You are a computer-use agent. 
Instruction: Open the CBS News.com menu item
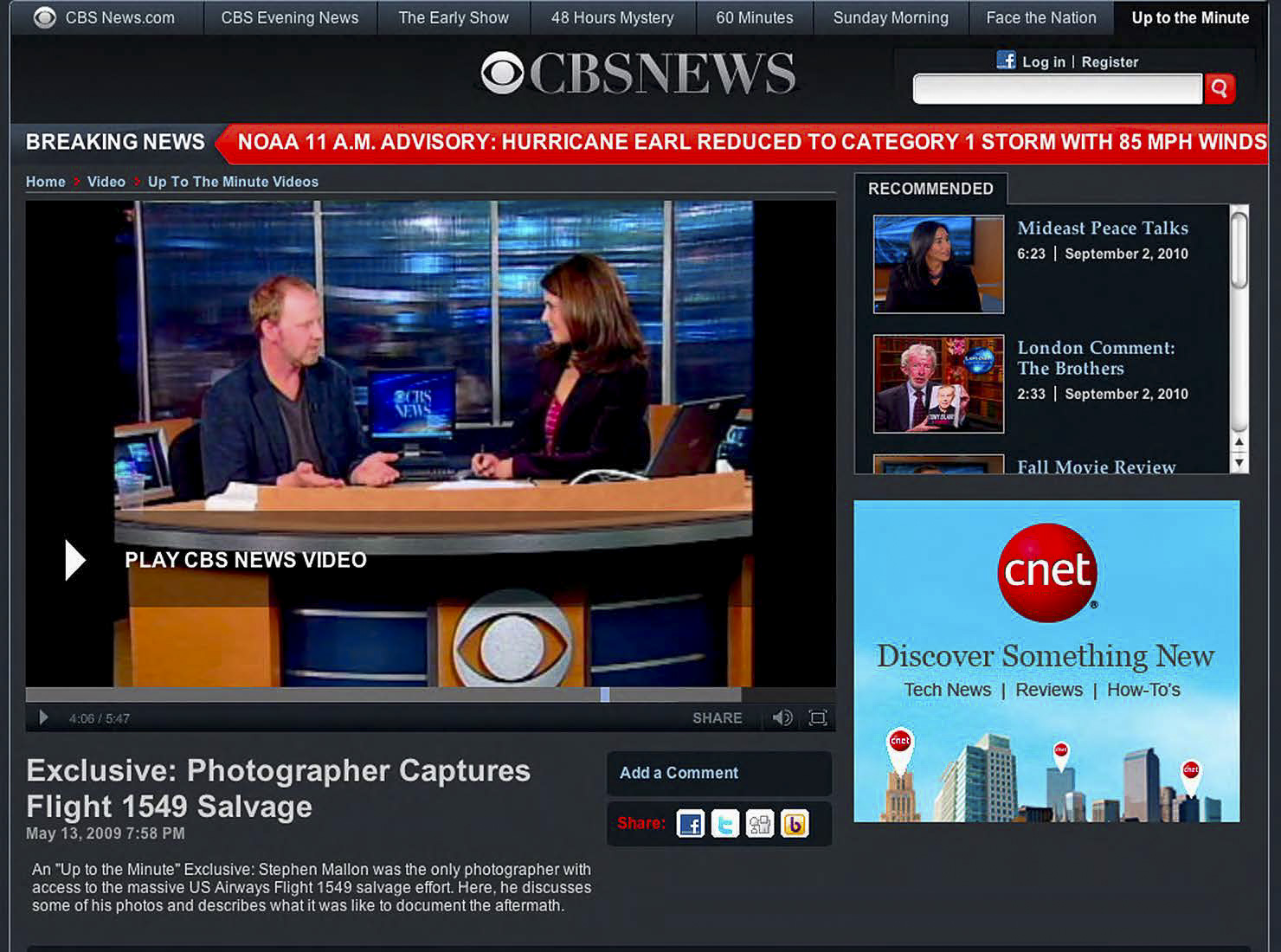pyautogui.click(x=120, y=17)
